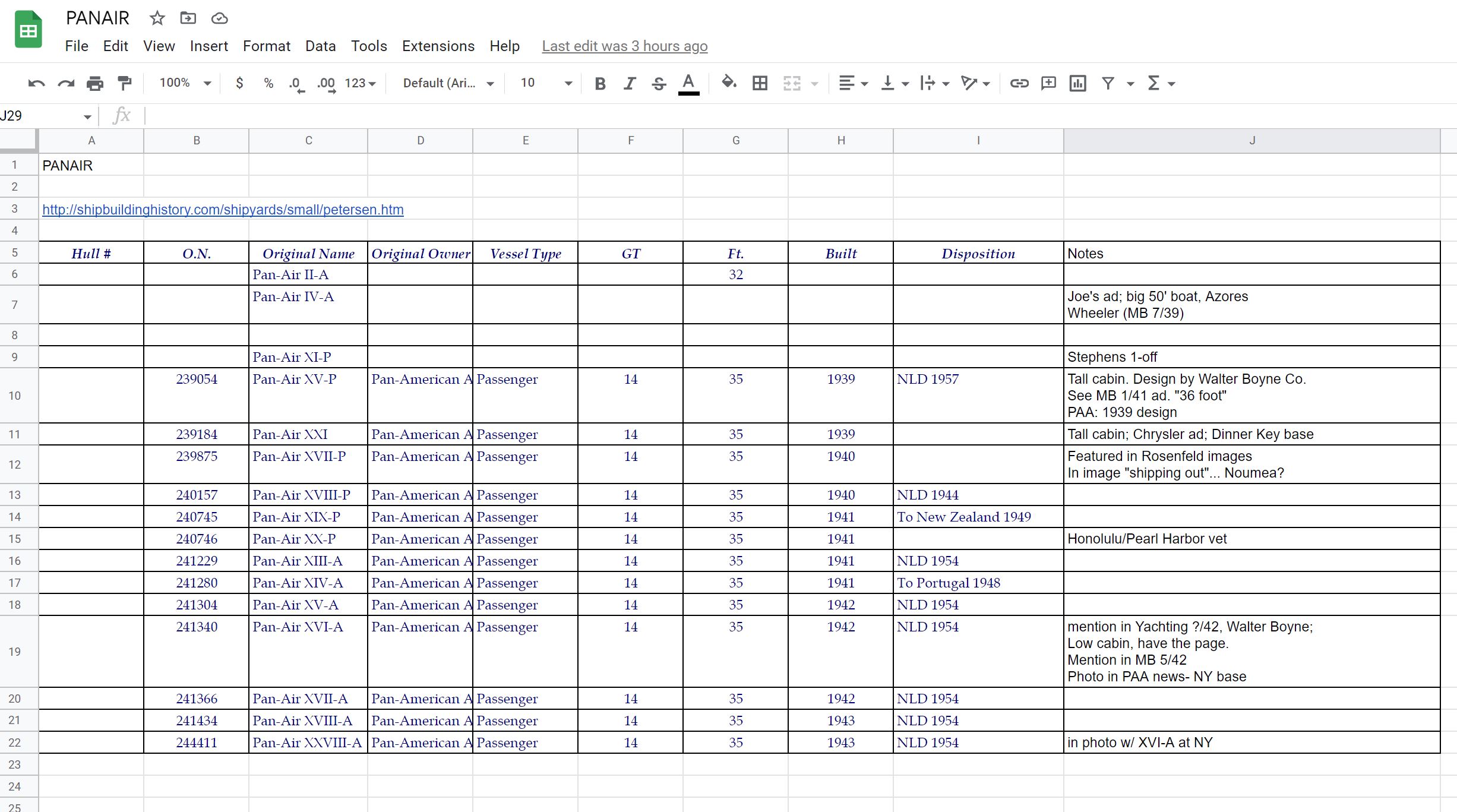1457x812 pixels.
Task: Select column J header
Action: click(1251, 141)
